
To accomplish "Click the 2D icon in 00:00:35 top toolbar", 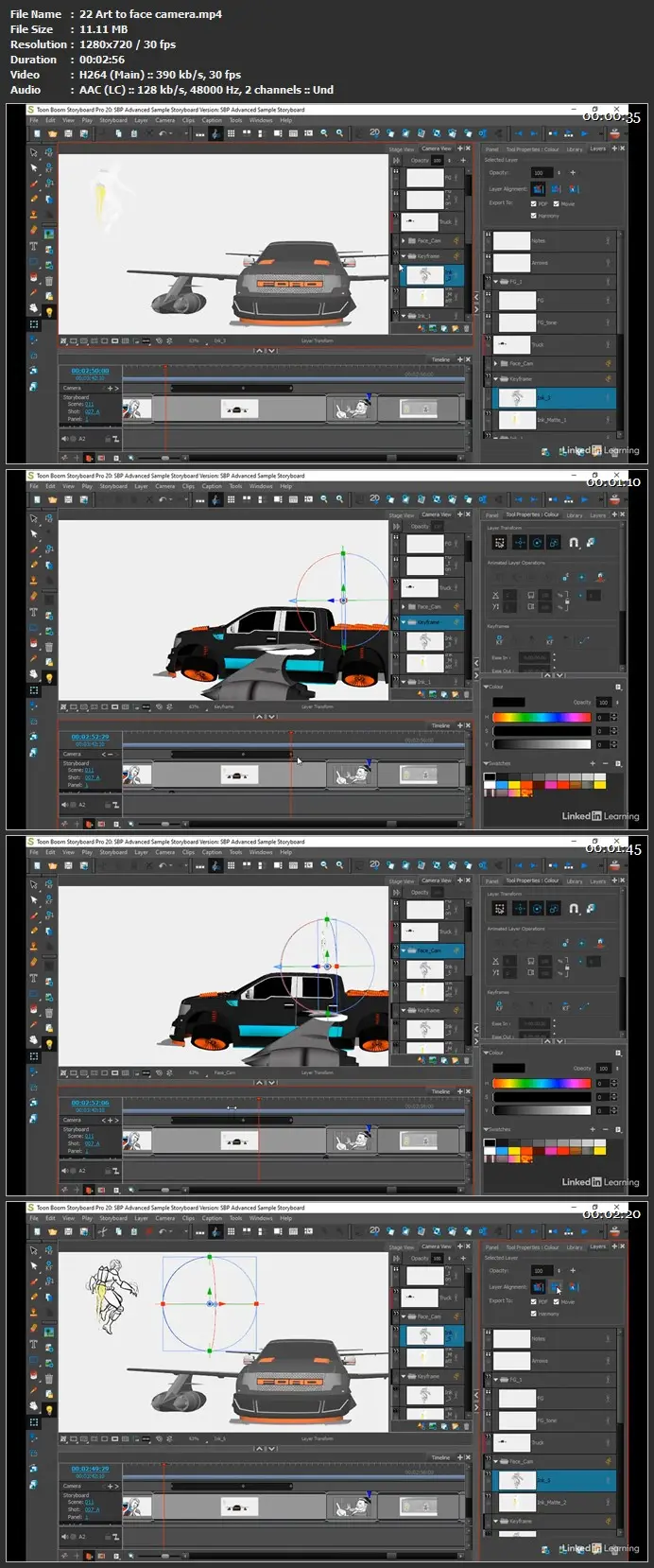I will click(374, 132).
